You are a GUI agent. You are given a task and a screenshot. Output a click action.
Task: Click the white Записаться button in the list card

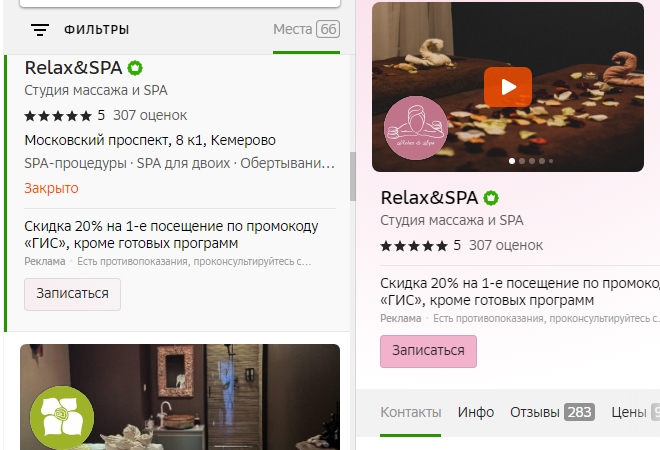coord(72,294)
